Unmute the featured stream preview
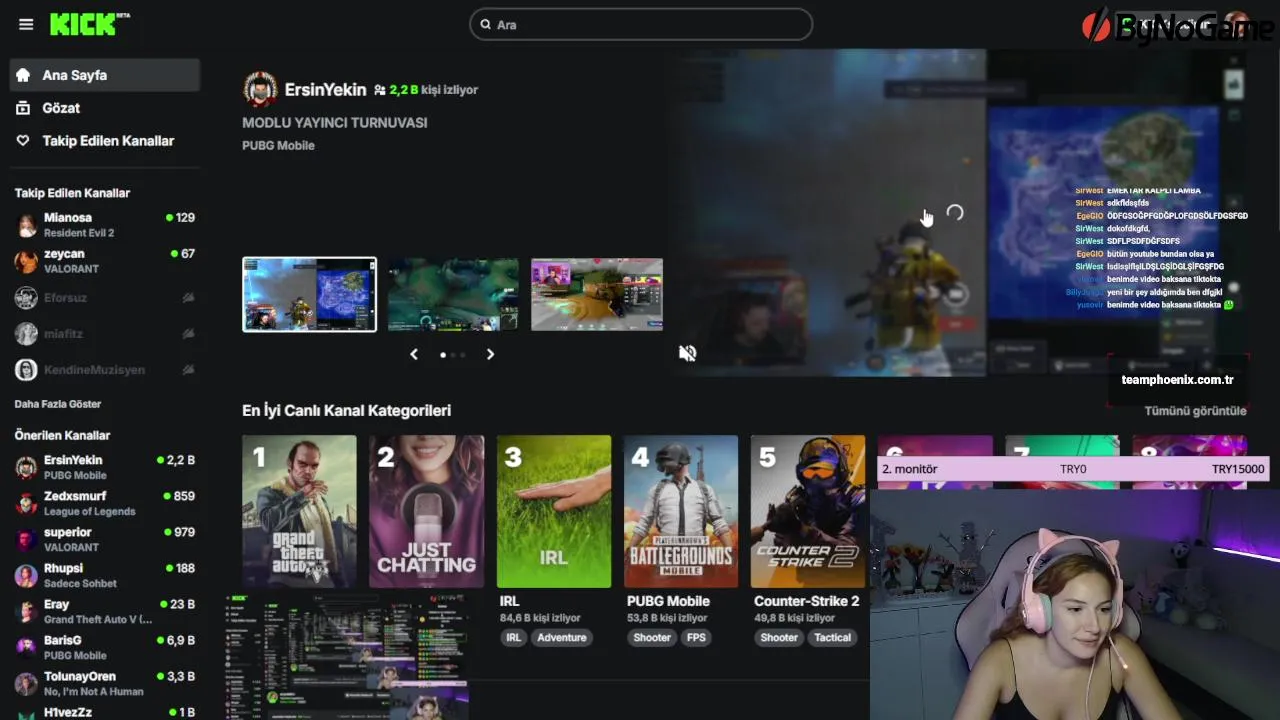The width and height of the screenshot is (1280, 720). [688, 353]
